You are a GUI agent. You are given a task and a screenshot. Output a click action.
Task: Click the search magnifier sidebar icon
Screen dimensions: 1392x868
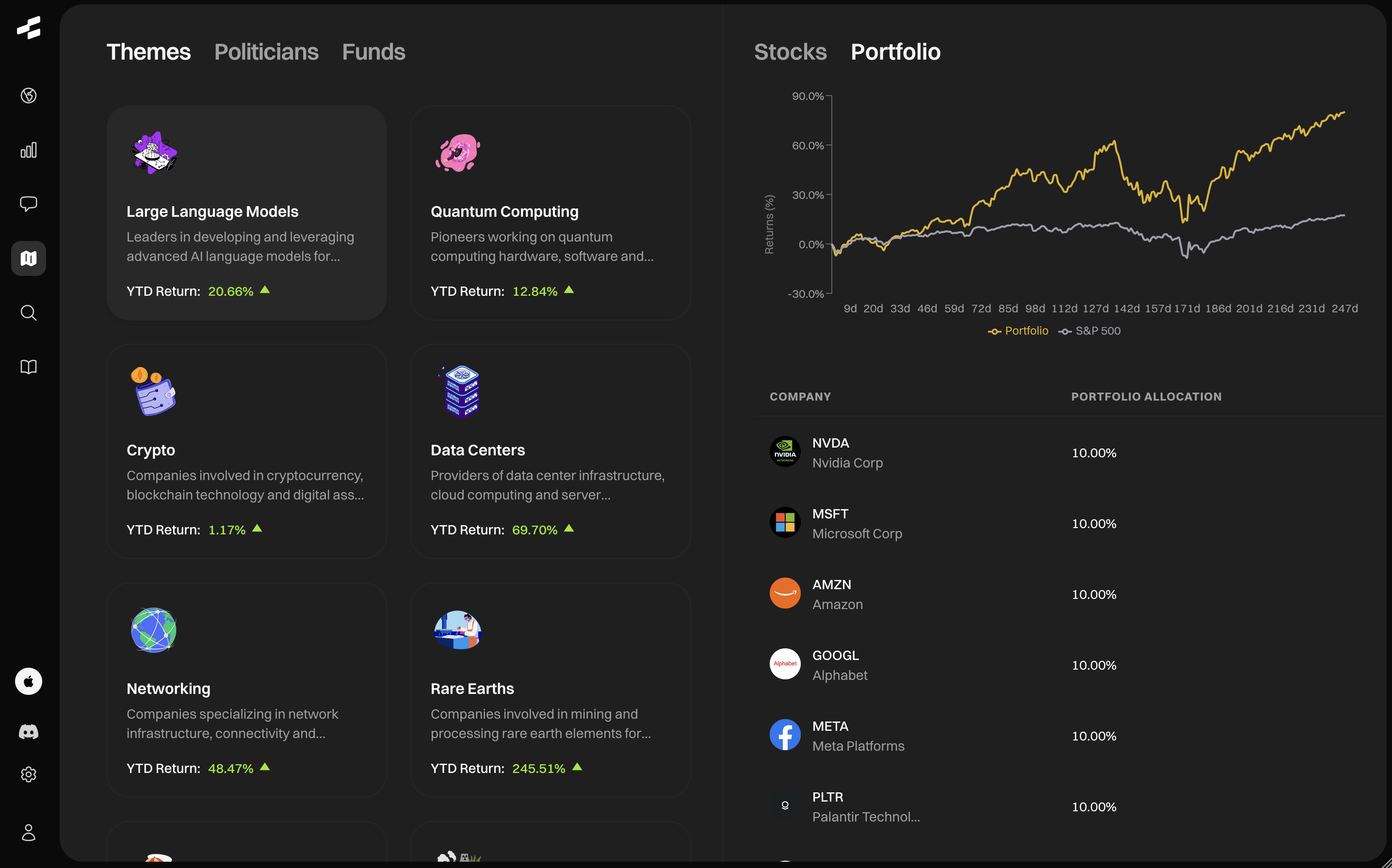point(28,313)
